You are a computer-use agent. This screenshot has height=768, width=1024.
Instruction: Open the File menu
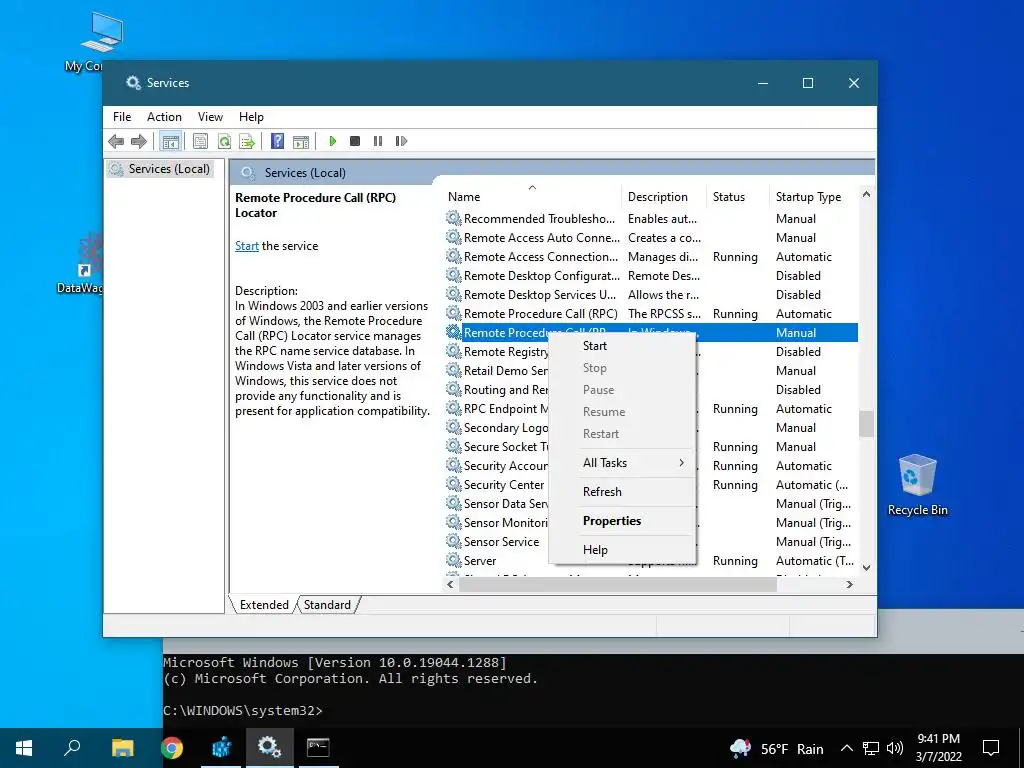tap(122, 117)
